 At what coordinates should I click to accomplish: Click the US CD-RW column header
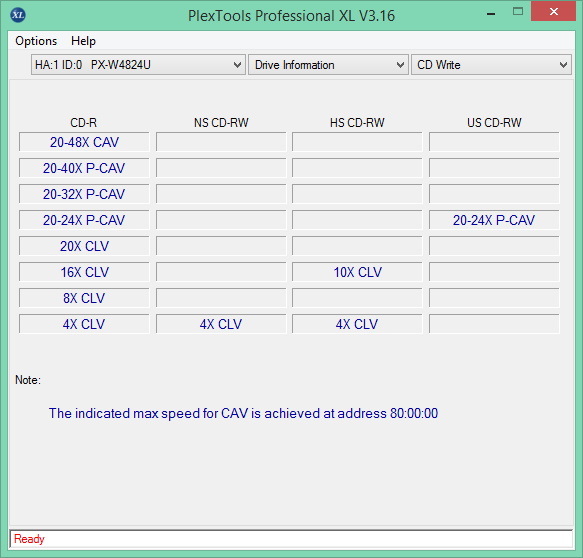pyautogui.click(x=494, y=123)
